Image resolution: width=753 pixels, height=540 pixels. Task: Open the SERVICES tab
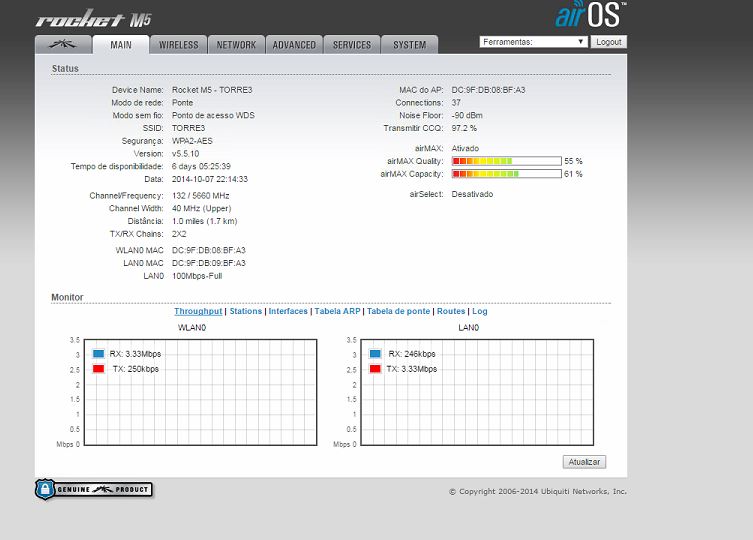tap(352, 45)
